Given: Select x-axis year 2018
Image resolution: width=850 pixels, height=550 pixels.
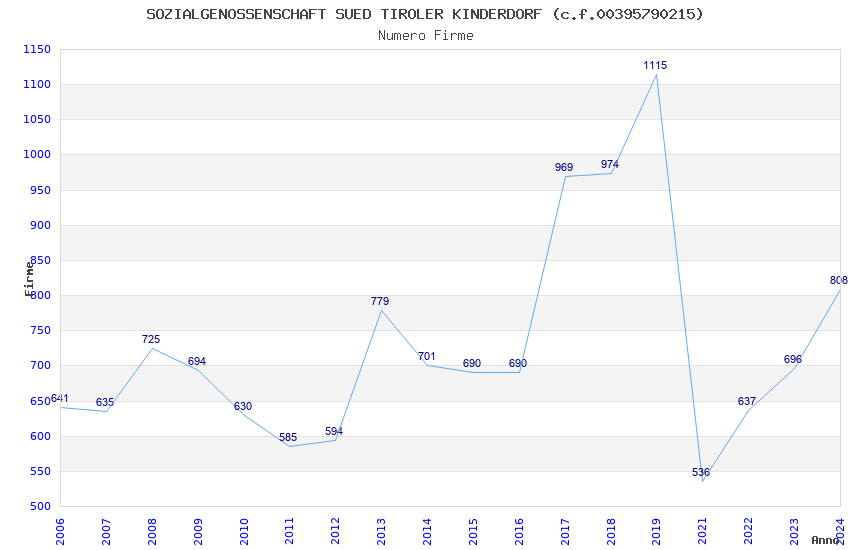Looking at the screenshot, I should [x=611, y=532].
